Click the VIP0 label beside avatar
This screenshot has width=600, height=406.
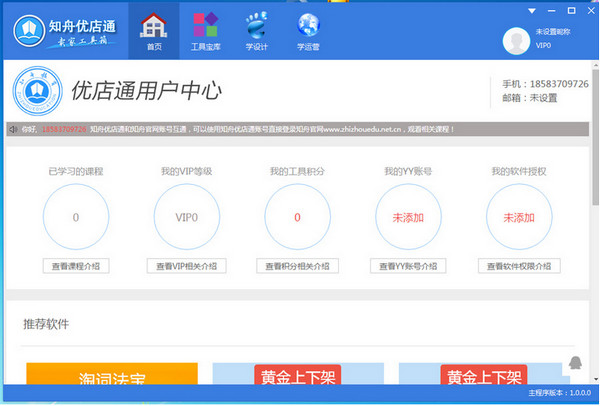coord(543,45)
